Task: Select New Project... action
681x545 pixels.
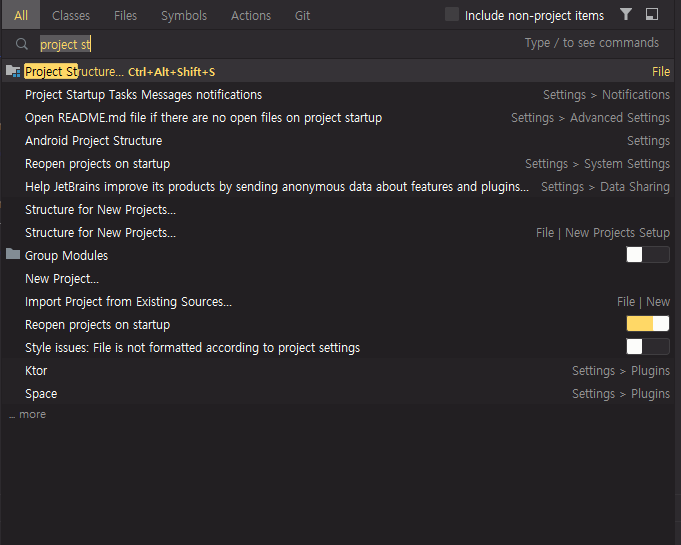Action: point(338,279)
